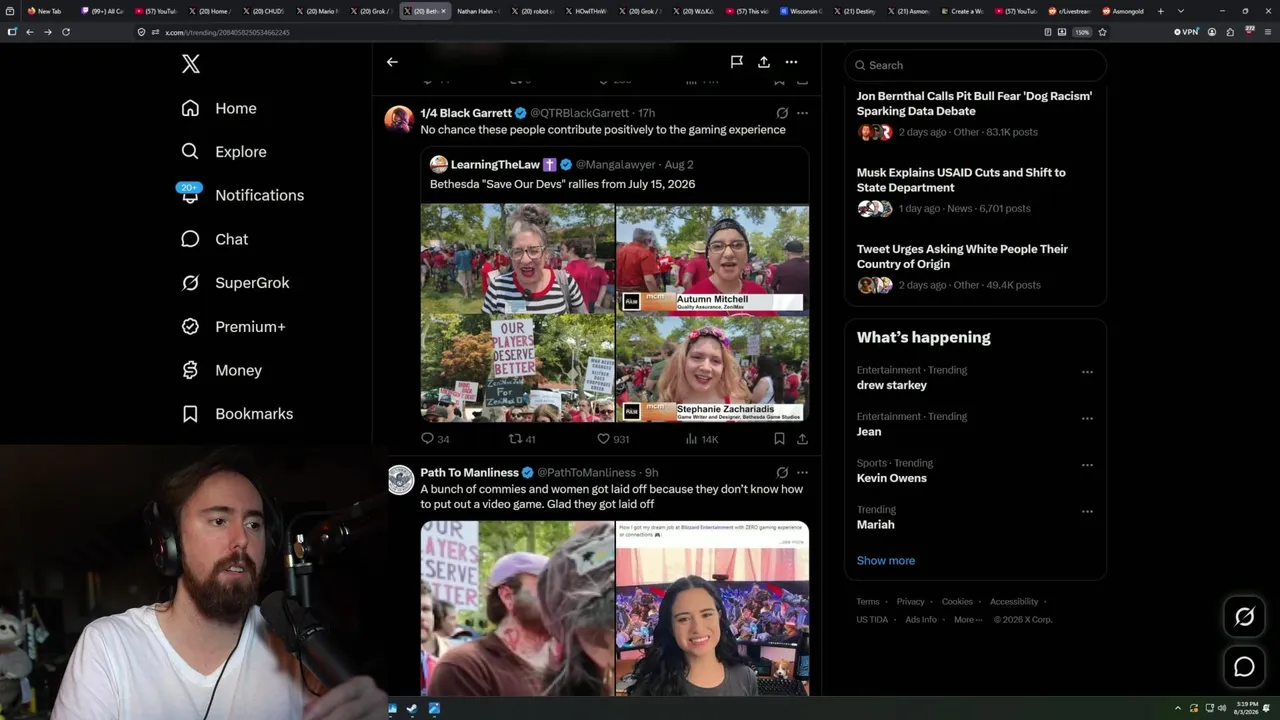Image resolution: width=1280 pixels, height=720 pixels.
Task: Open the 'Our Players Deserve Better' sign photo
Action: [x=517, y=368]
